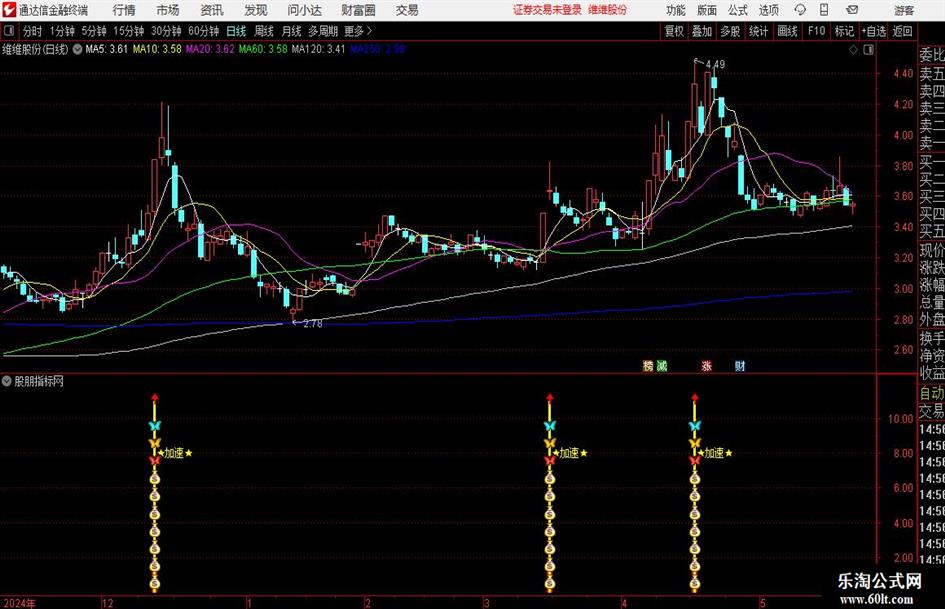Screen dimensions: 945x609
Task: Add stock with the +自选 button
Action: pyautogui.click(x=873, y=31)
